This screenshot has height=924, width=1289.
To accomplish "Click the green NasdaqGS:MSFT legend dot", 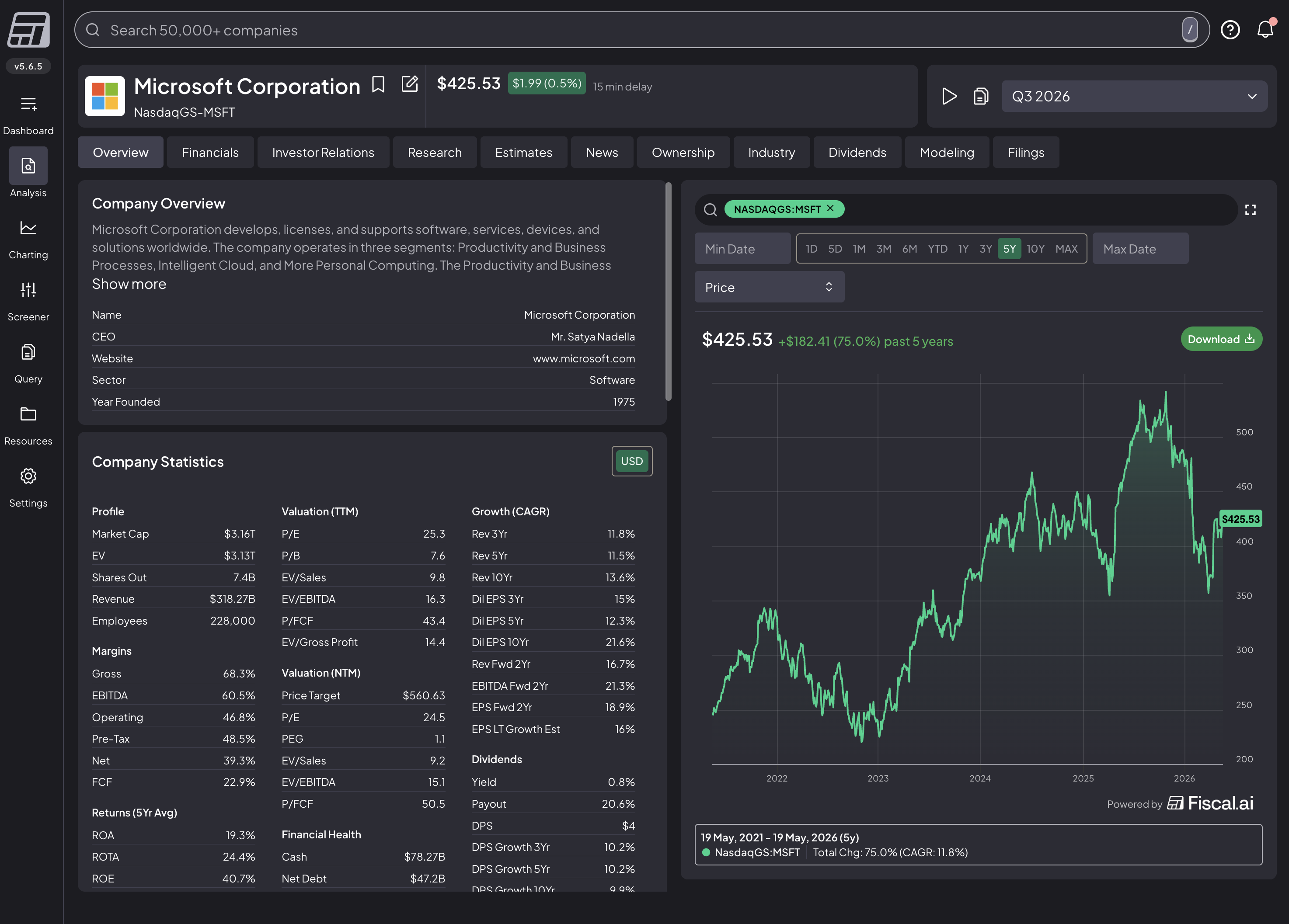I will click(x=706, y=852).
